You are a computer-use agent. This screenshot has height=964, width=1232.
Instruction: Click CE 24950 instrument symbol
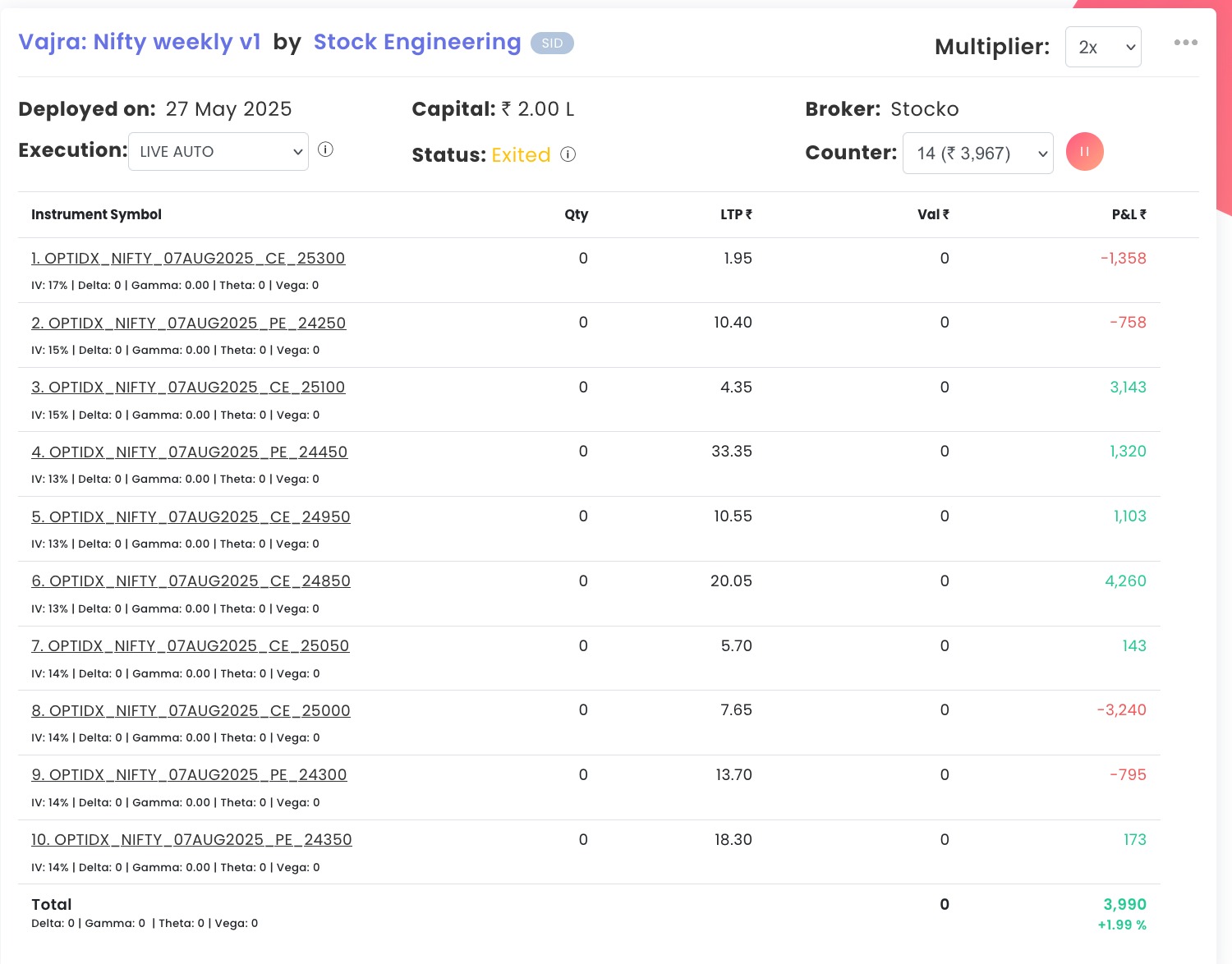tap(191, 517)
